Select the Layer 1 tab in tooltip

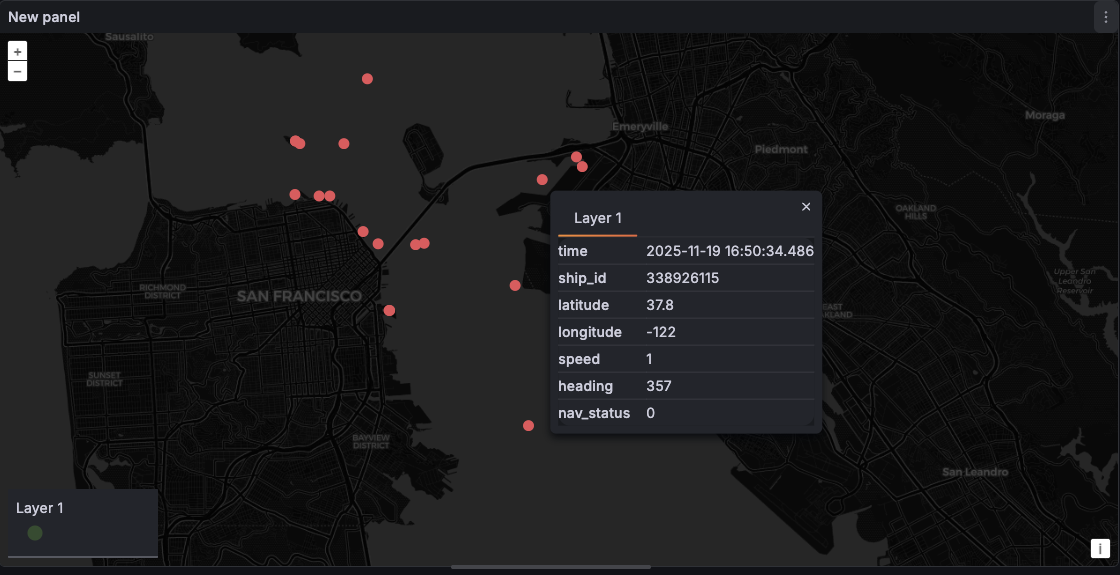pyautogui.click(x=598, y=219)
